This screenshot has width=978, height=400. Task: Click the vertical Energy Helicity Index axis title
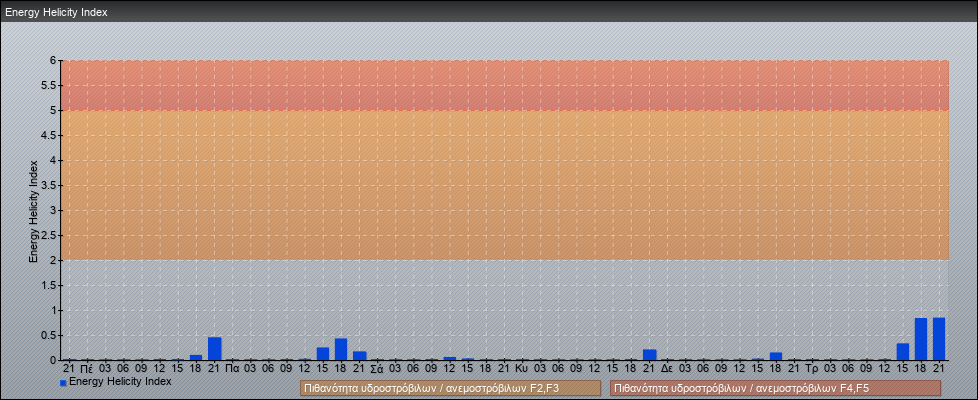click(x=33, y=211)
